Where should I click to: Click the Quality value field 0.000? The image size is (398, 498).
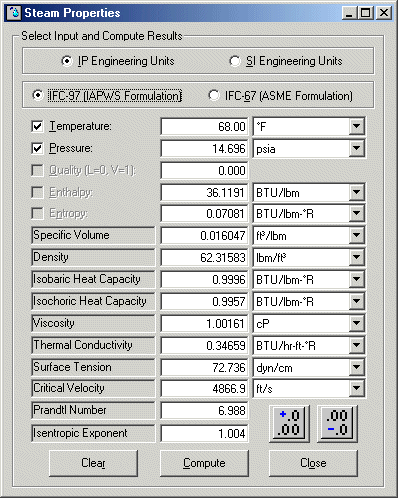204,170
